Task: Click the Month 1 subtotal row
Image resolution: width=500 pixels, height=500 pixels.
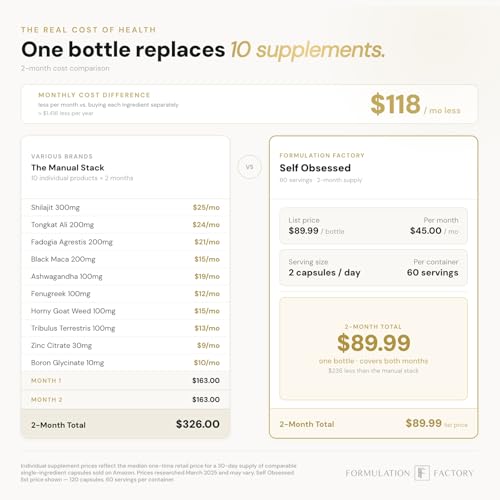Action: 126,380
